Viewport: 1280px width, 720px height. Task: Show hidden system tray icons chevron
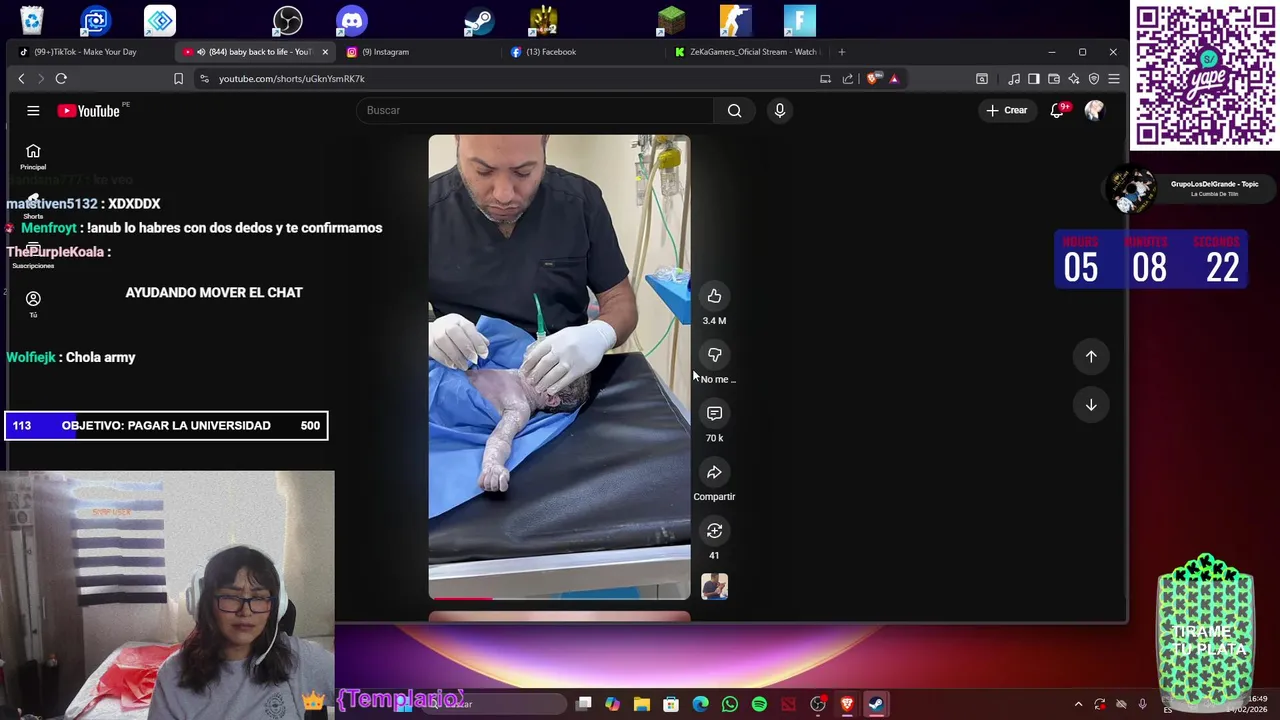pos(1078,704)
